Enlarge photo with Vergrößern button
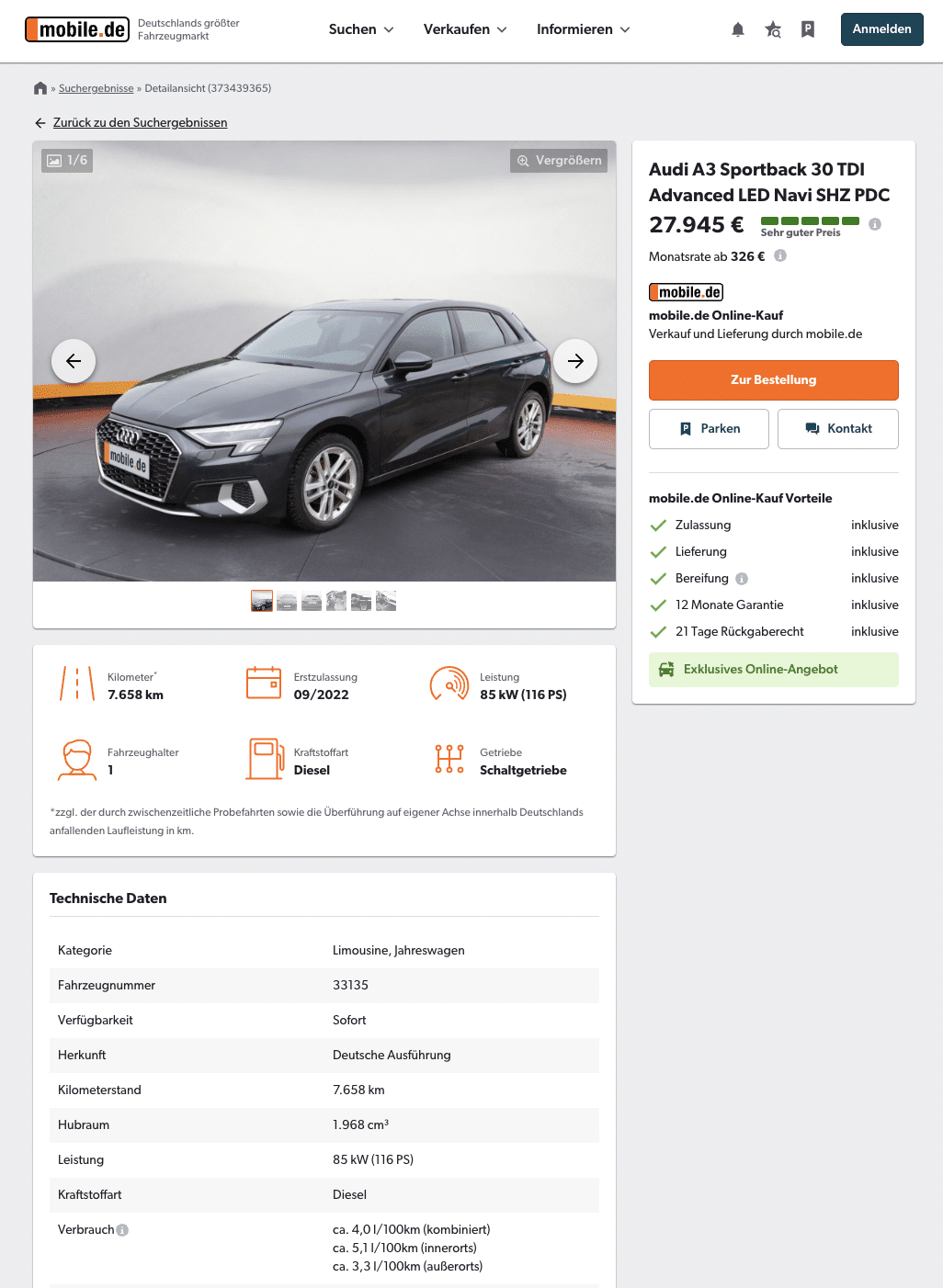The height and width of the screenshot is (1288, 943). [x=559, y=161]
